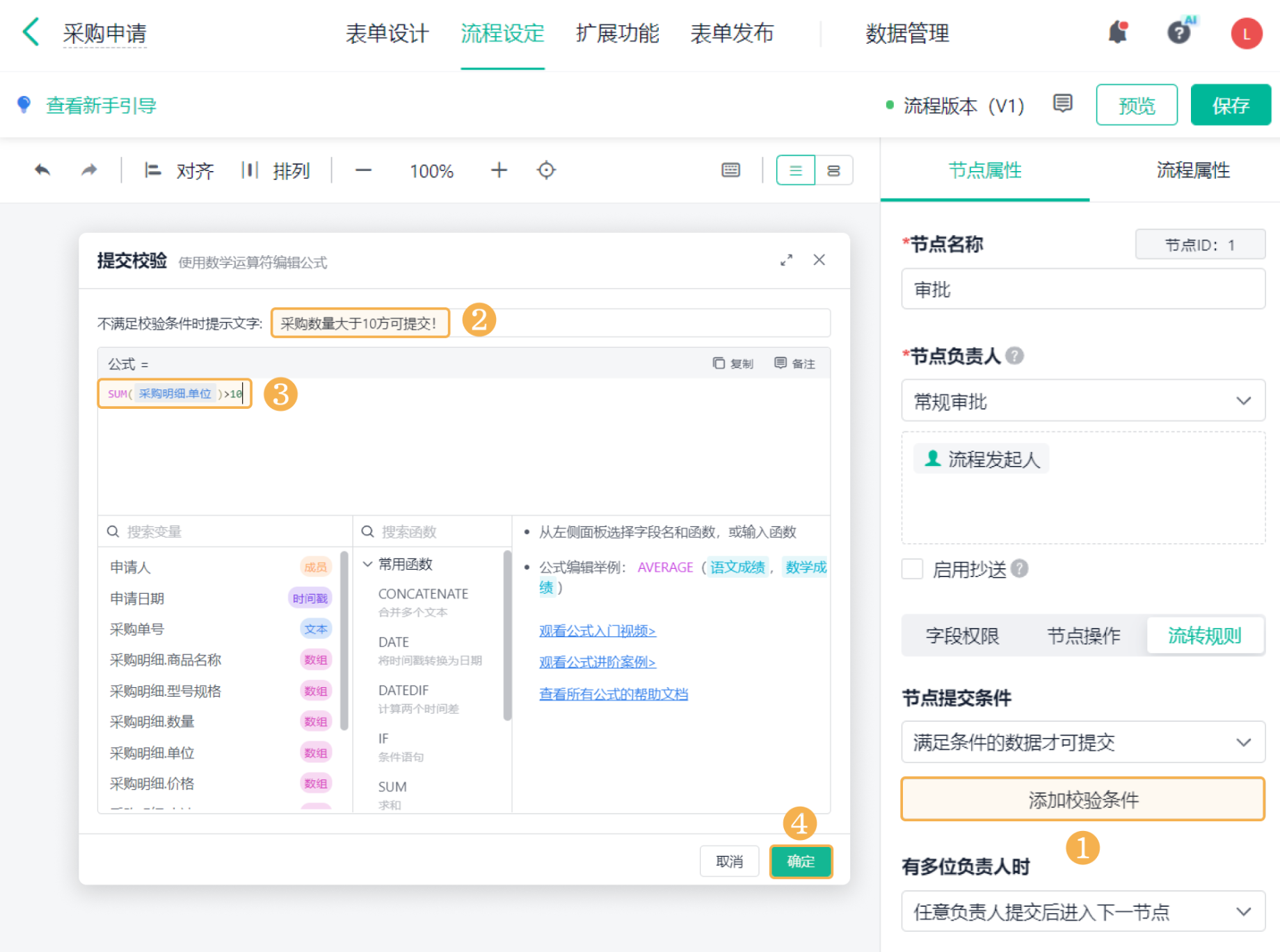
Task: Open the 观看公式入门视频 link
Action: coord(598,631)
